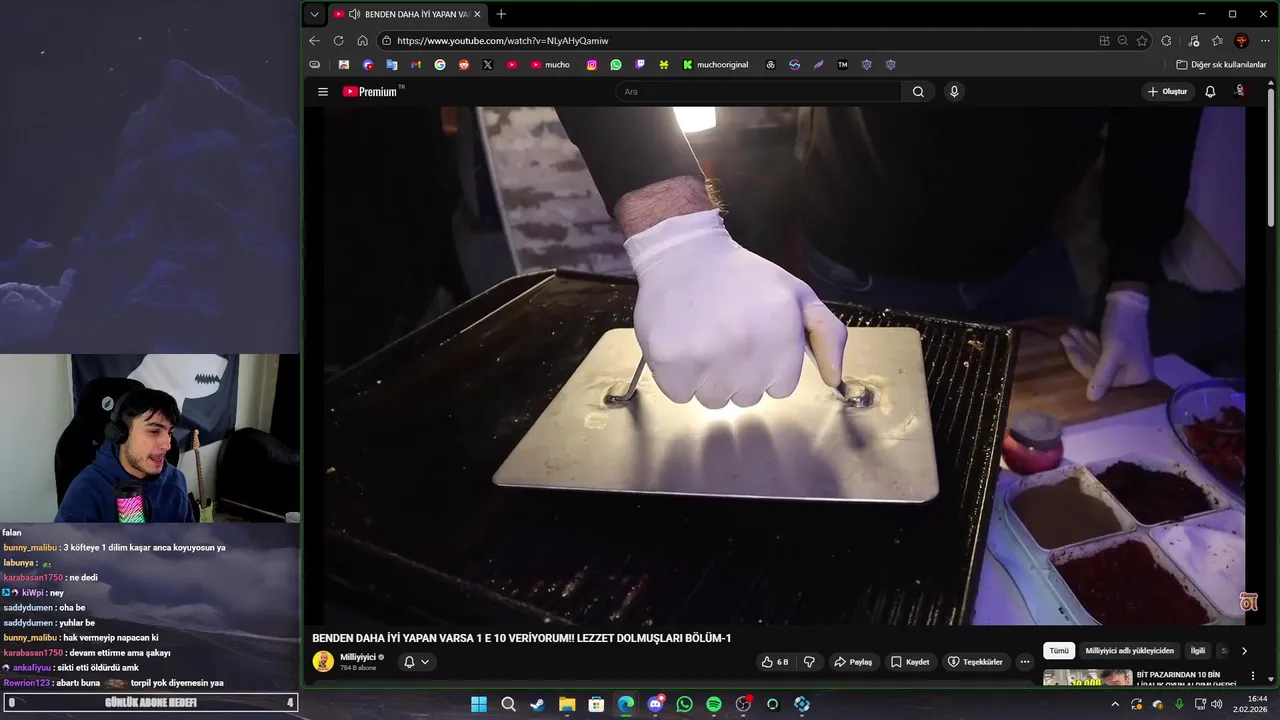Open the TM bookmark icon
Viewport: 1280px width, 720px height.
pos(842,65)
